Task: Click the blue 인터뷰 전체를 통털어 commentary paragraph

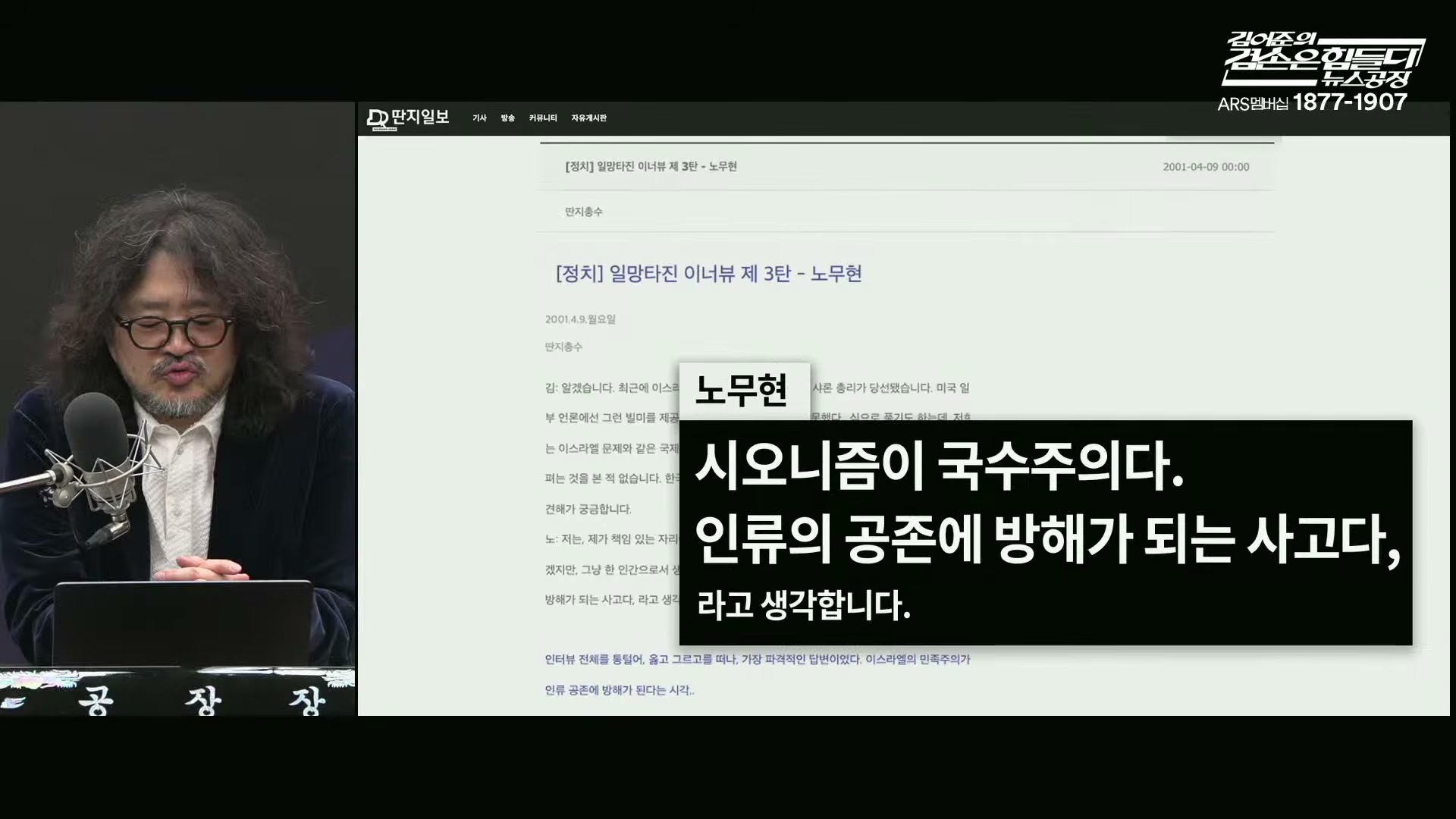Action: [757, 660]
